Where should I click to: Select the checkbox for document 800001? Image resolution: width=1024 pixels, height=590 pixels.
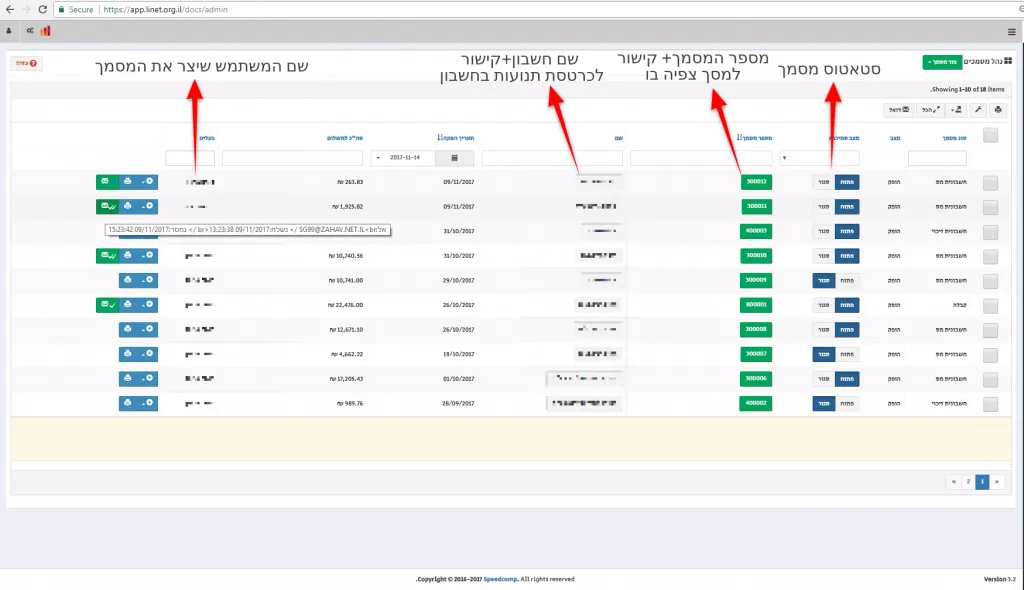pyautogui.click(x=990, y=306)
